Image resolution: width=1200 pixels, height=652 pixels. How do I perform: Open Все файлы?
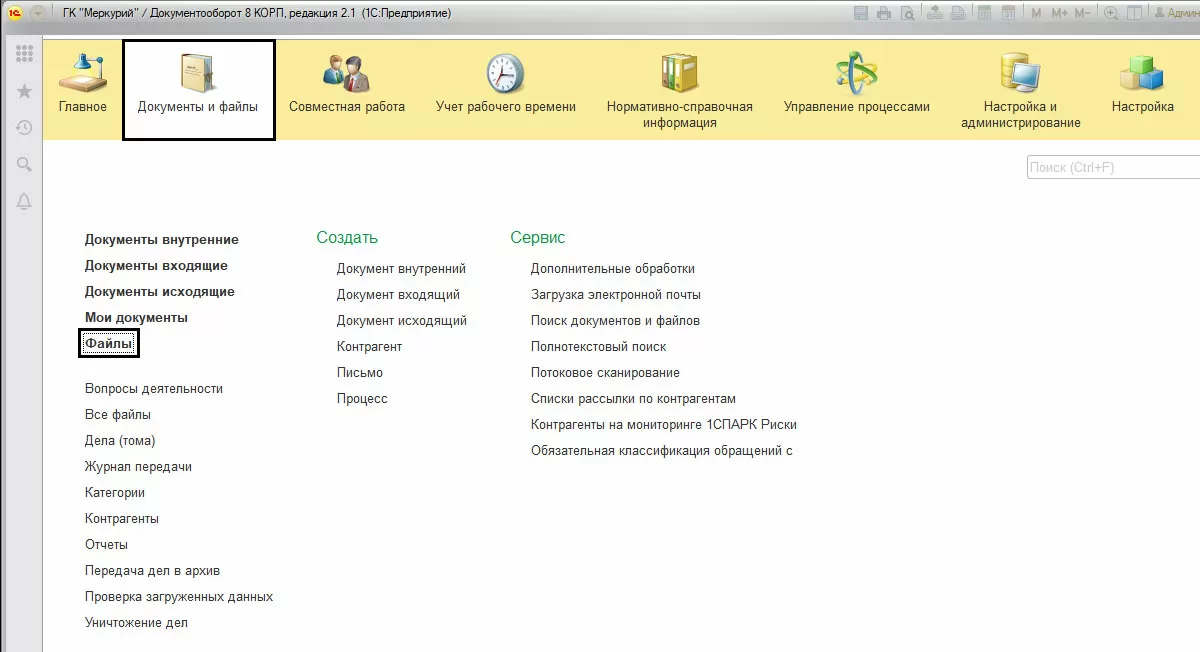point(118,415)
